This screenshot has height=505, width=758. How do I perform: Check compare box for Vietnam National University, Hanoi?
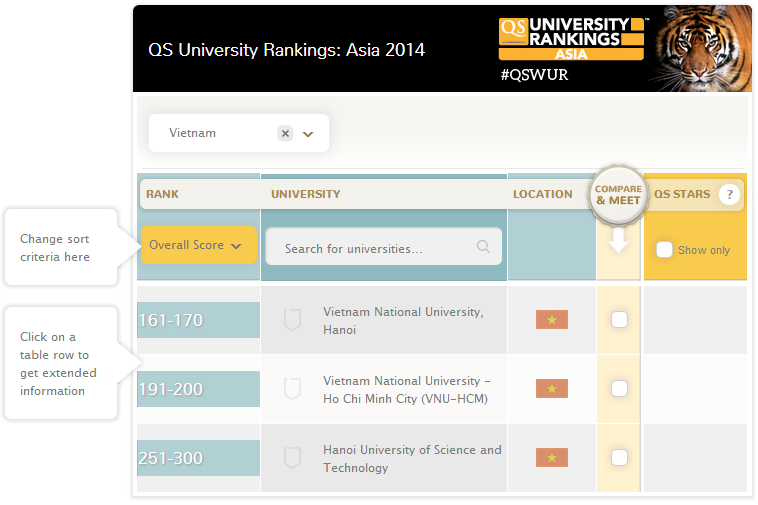(619, 319)
